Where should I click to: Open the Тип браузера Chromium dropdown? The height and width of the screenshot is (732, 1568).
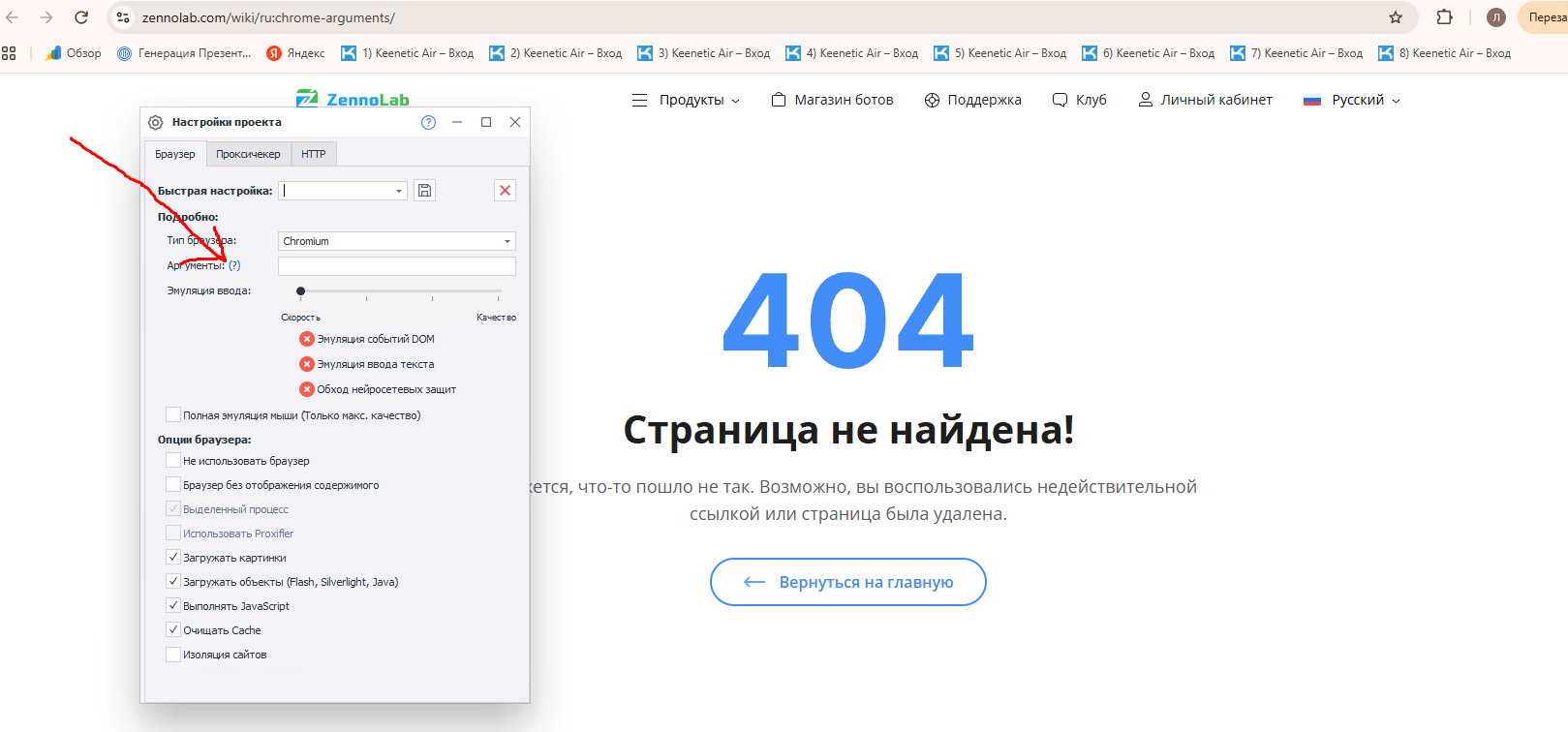coord(397,241)
